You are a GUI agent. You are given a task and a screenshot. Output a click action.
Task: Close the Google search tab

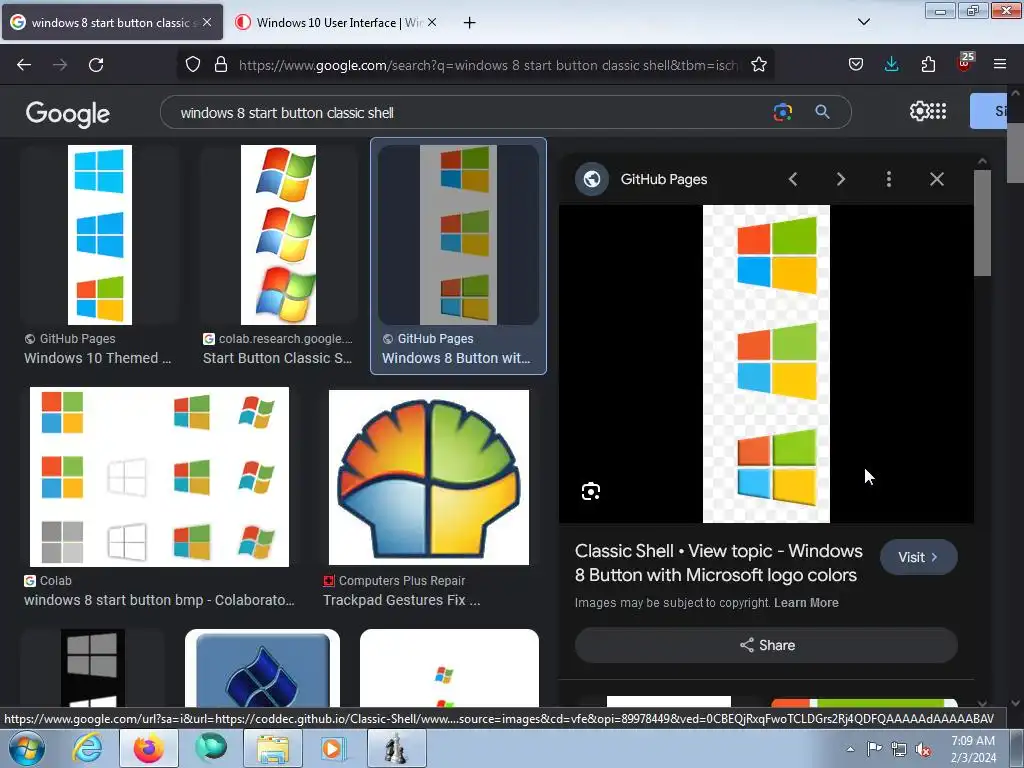(207, 22)
